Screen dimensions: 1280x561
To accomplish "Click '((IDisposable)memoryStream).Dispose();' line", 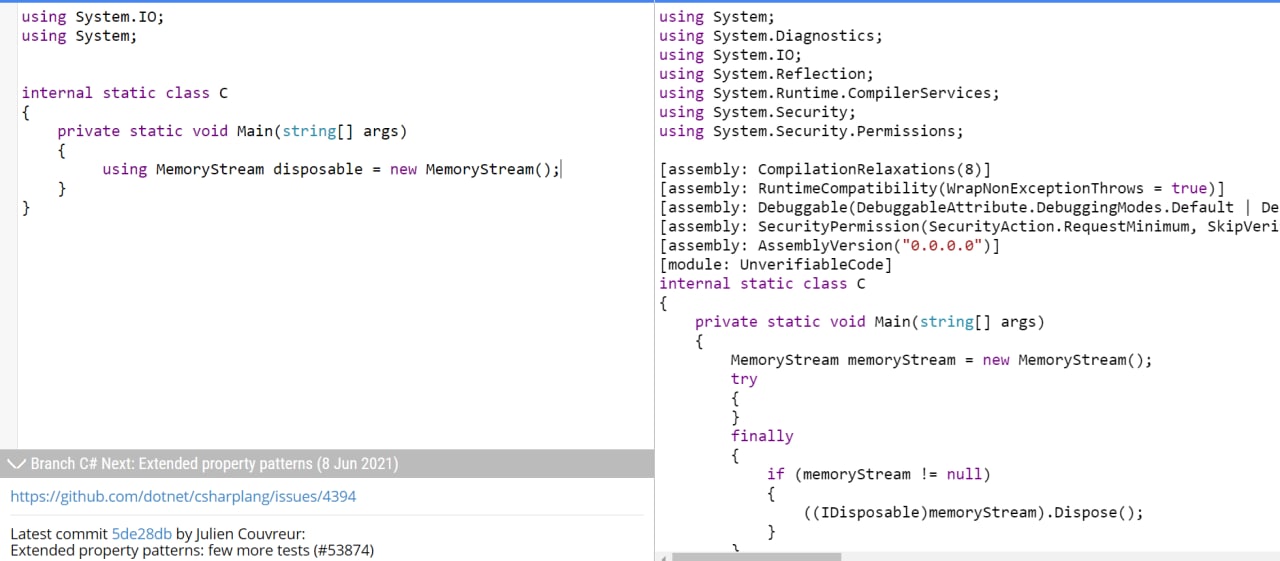I will [973, 512].
